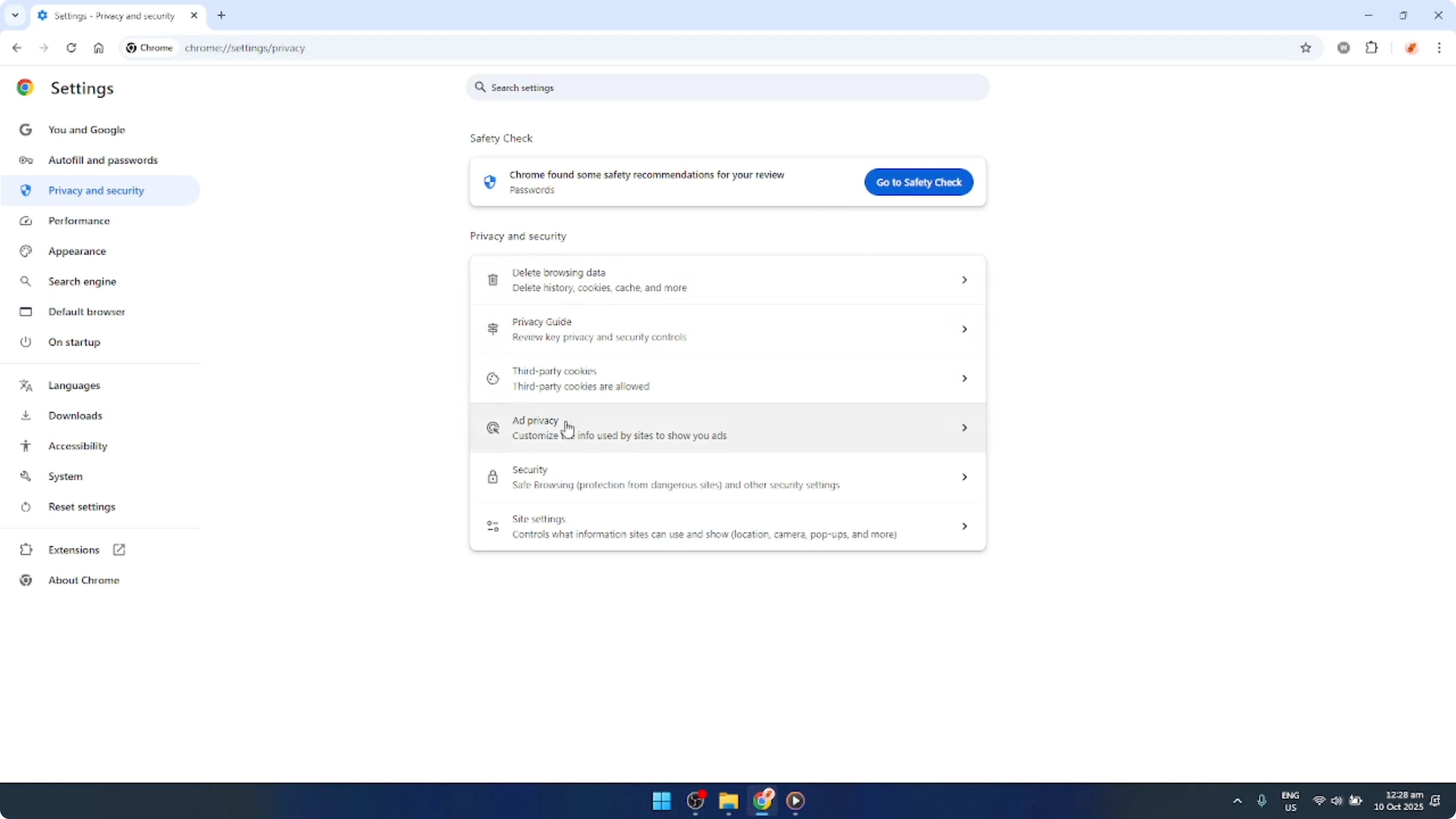Click inside the Search settings field
Screen dimensions: 1456x819
pyautogui.click(x=727, y=87)
